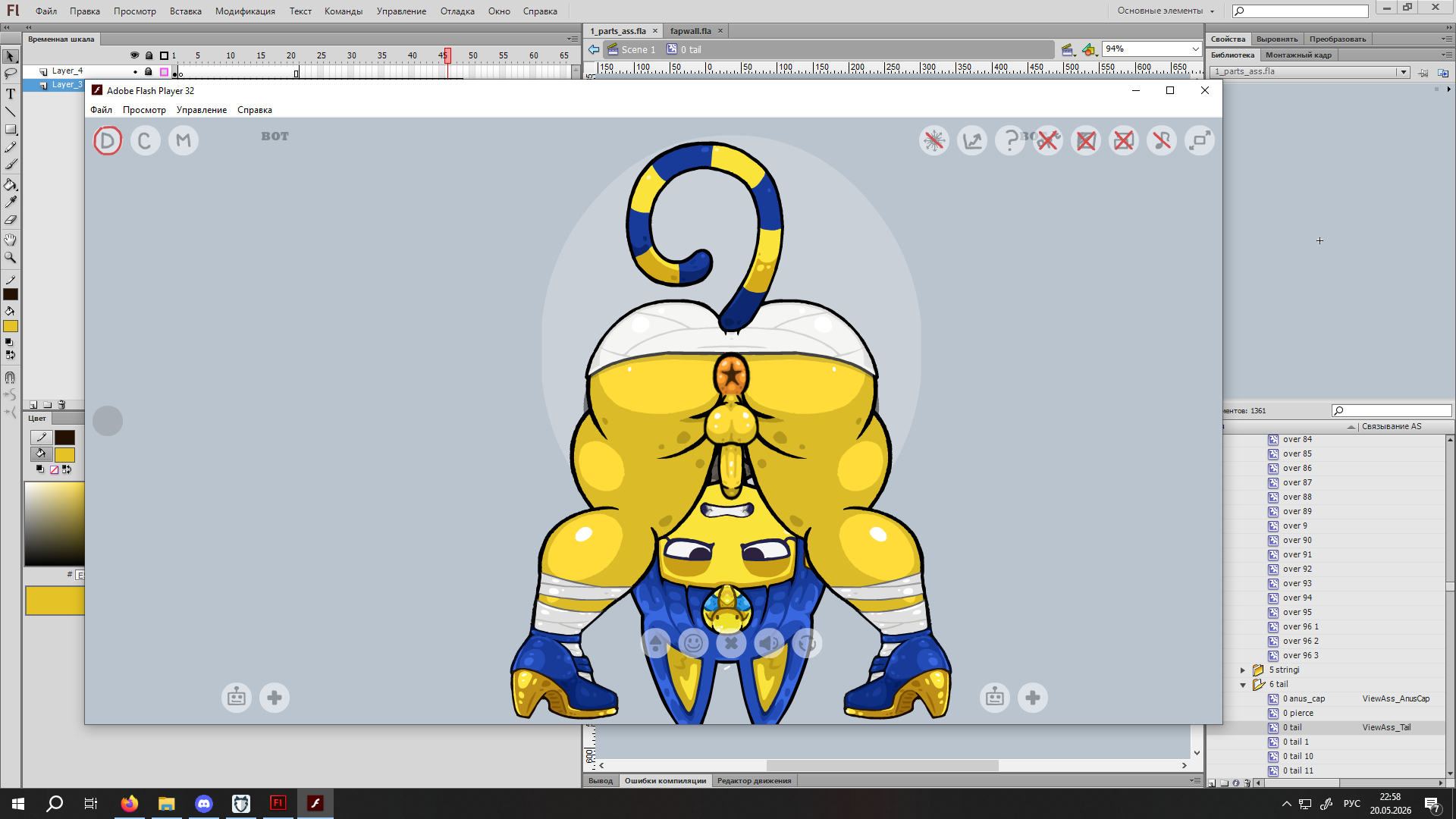Select the Pencil tool
1456x819 pixels.
point(11,147)
